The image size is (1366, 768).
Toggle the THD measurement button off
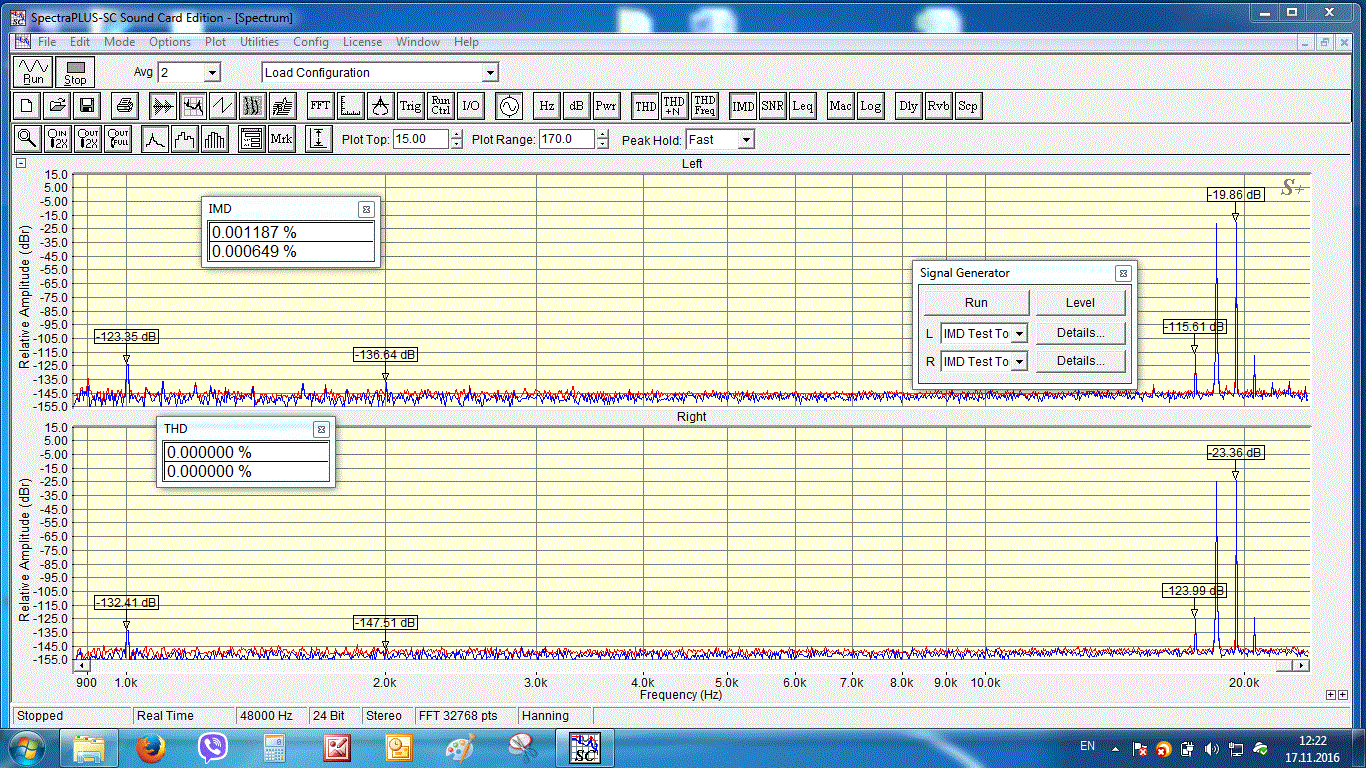click(x=646, y=106)
